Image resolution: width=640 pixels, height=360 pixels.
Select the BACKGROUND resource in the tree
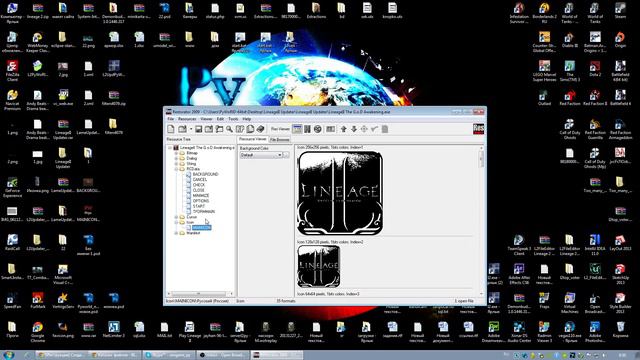pyautogui.click(x=205, y=174)
